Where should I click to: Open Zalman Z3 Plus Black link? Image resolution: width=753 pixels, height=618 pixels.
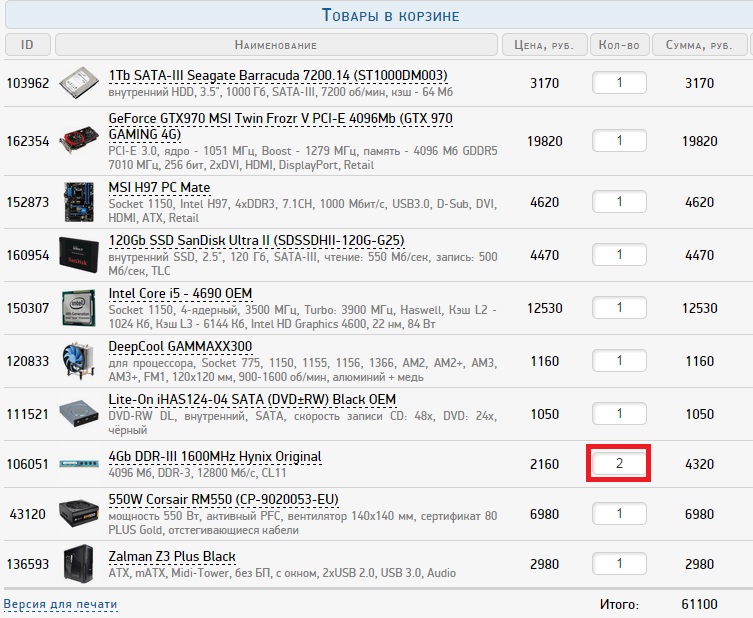pyautogui.click(x=172, y=557)
